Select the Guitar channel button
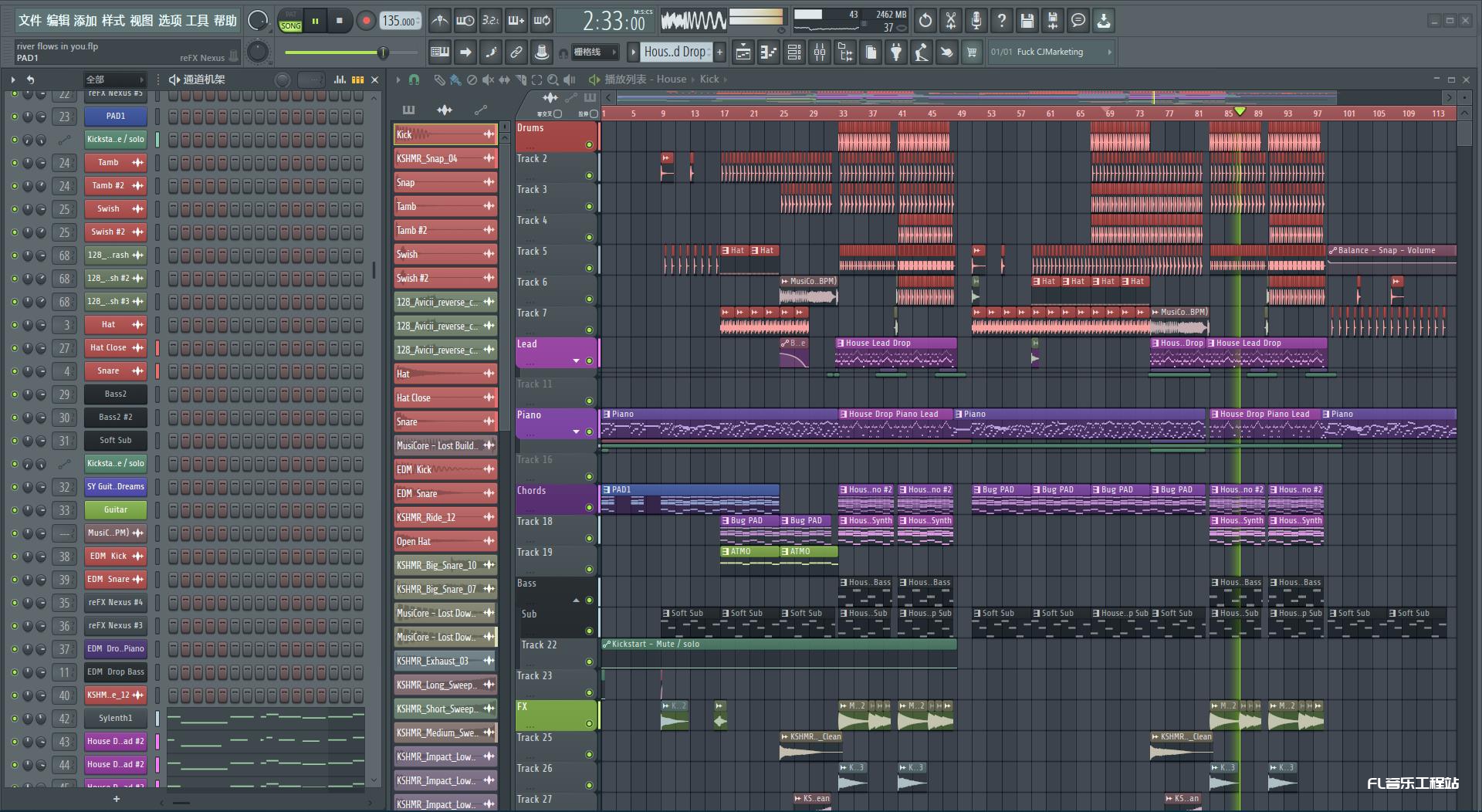Screen dimensions: 1482x812 [x=116, y=510]
